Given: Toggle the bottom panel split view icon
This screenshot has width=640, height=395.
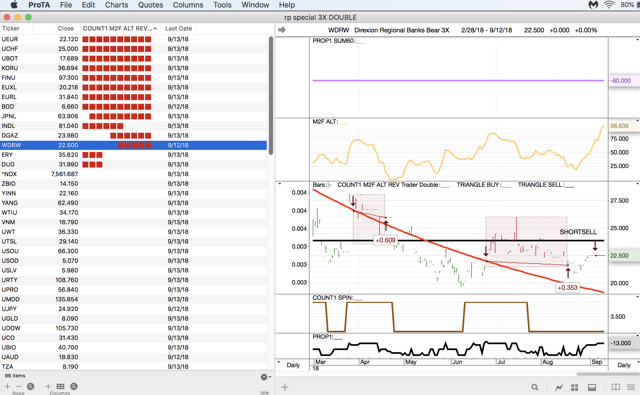Looking at the screenshot, I should [x=592, y=387].
